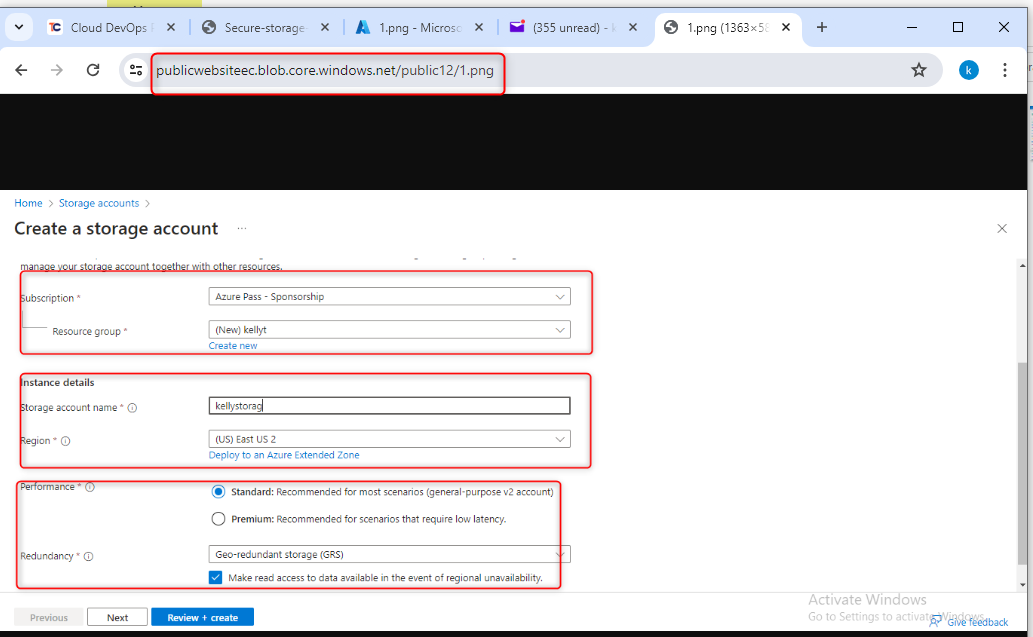Expand the Redundancy dropdown
This screenshot has width=1033, height=637.
389,554
